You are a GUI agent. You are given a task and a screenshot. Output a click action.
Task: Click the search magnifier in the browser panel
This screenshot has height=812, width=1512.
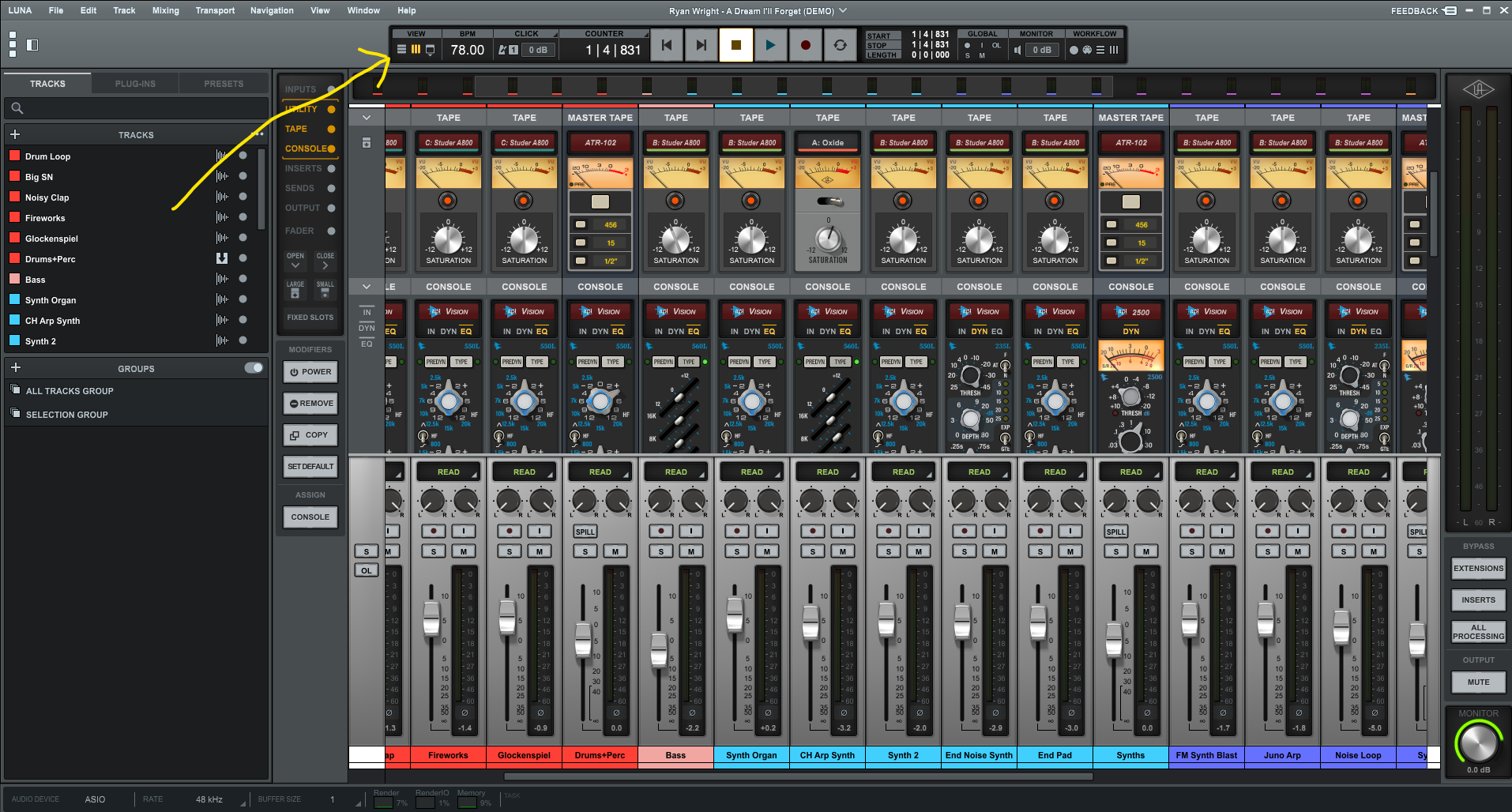tap(17, 108)
